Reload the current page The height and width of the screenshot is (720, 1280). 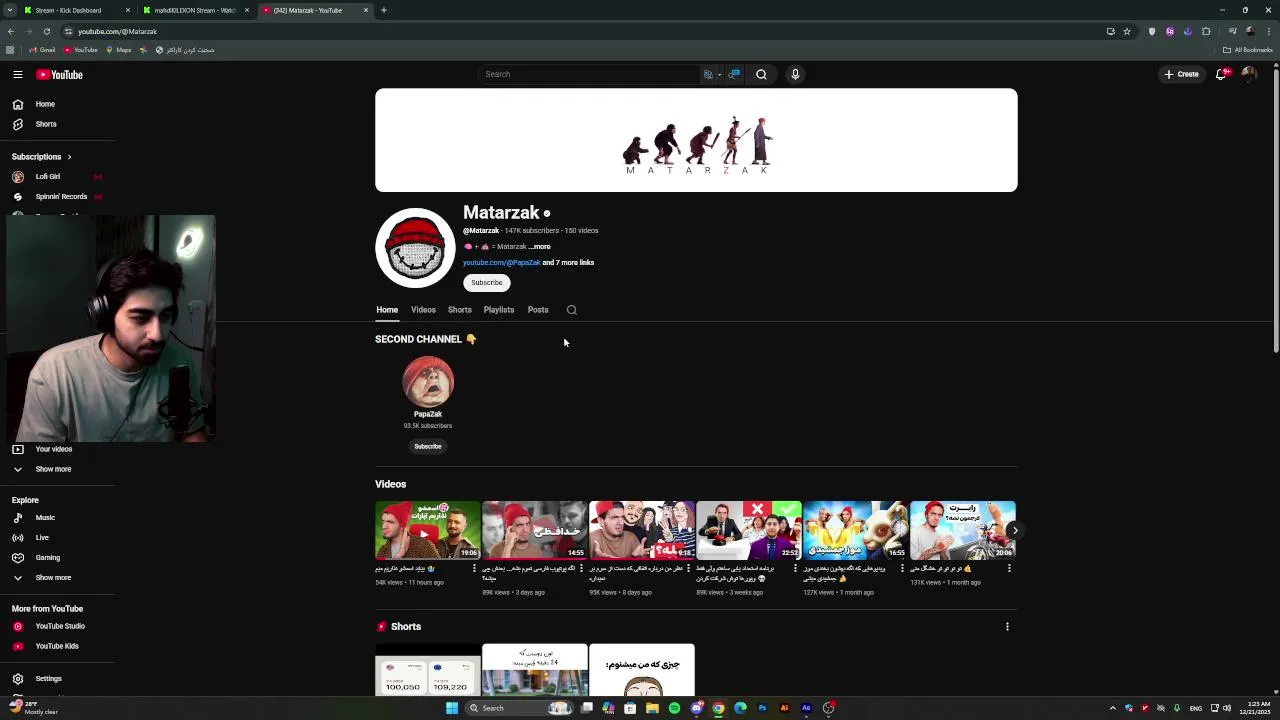46,31
